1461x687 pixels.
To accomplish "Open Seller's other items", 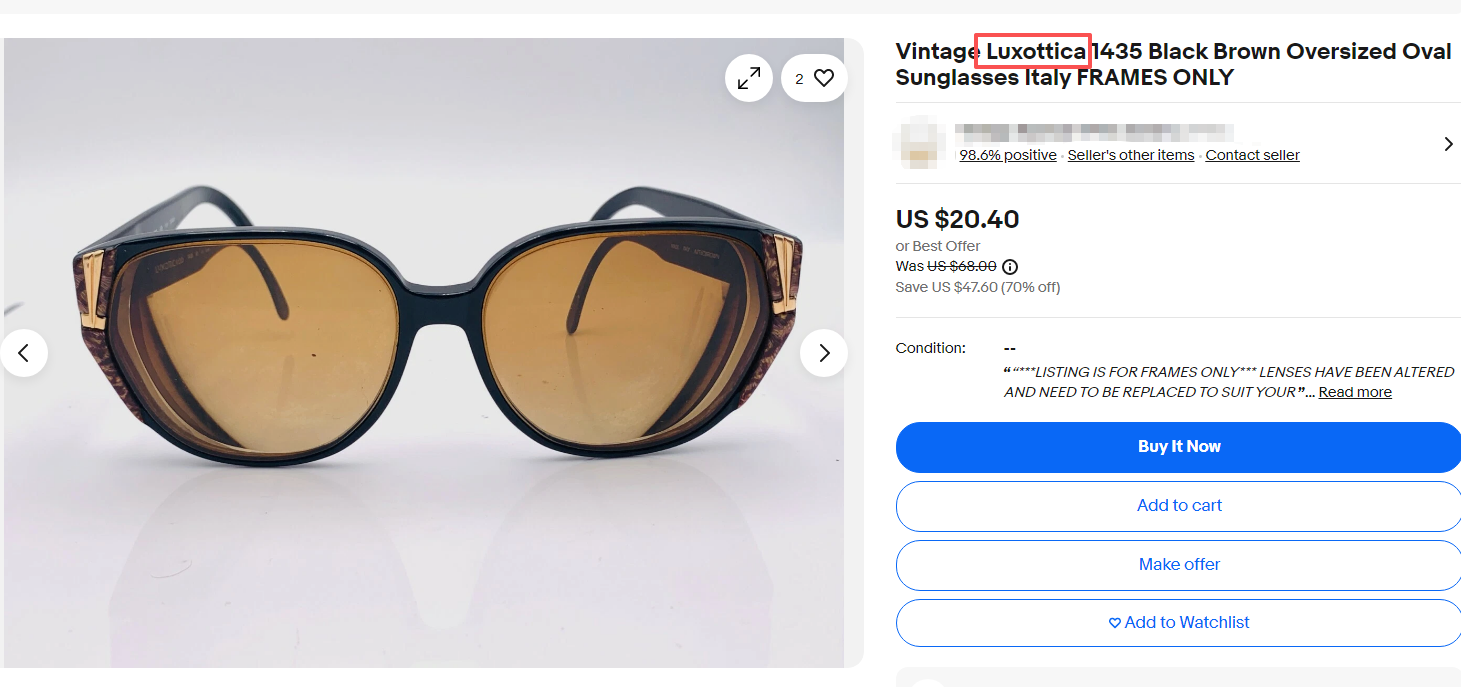I will (1130, 155).
